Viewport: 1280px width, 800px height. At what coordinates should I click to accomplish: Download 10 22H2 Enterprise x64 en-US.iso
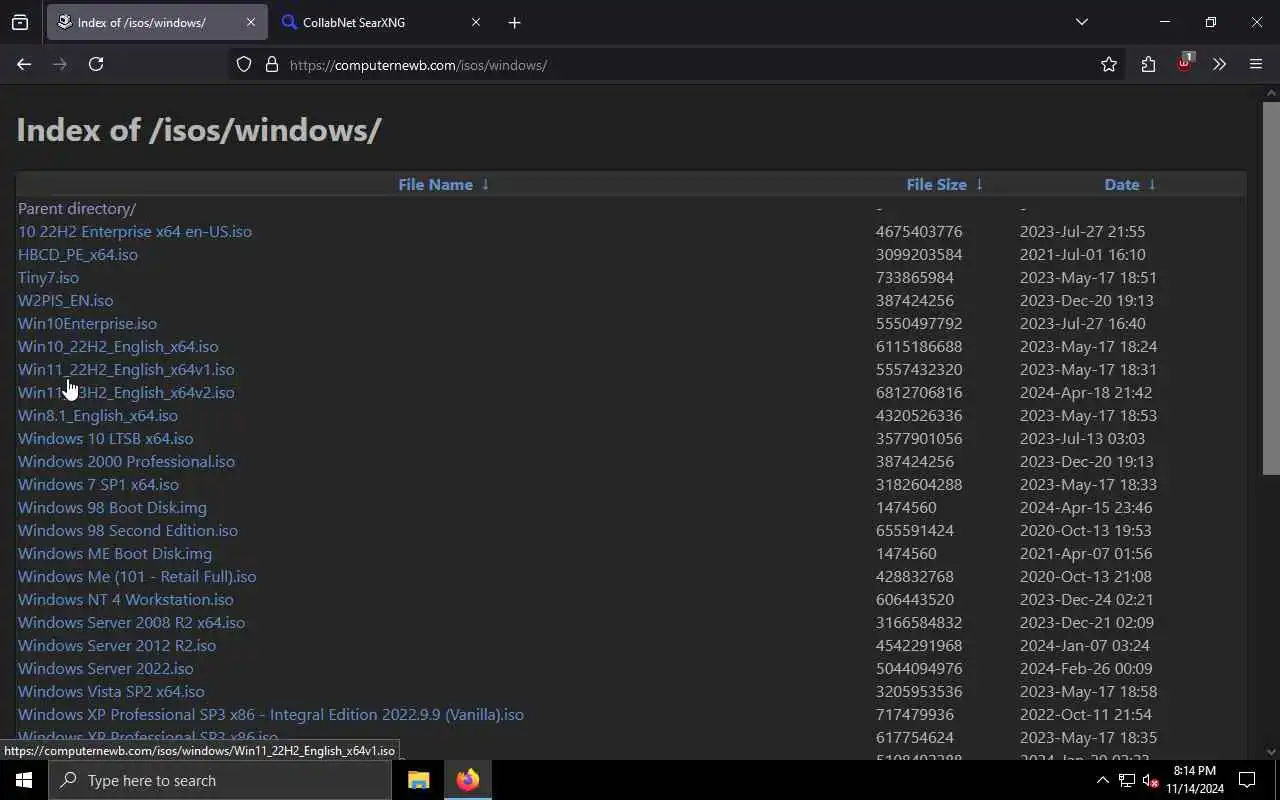pos(135,231)
